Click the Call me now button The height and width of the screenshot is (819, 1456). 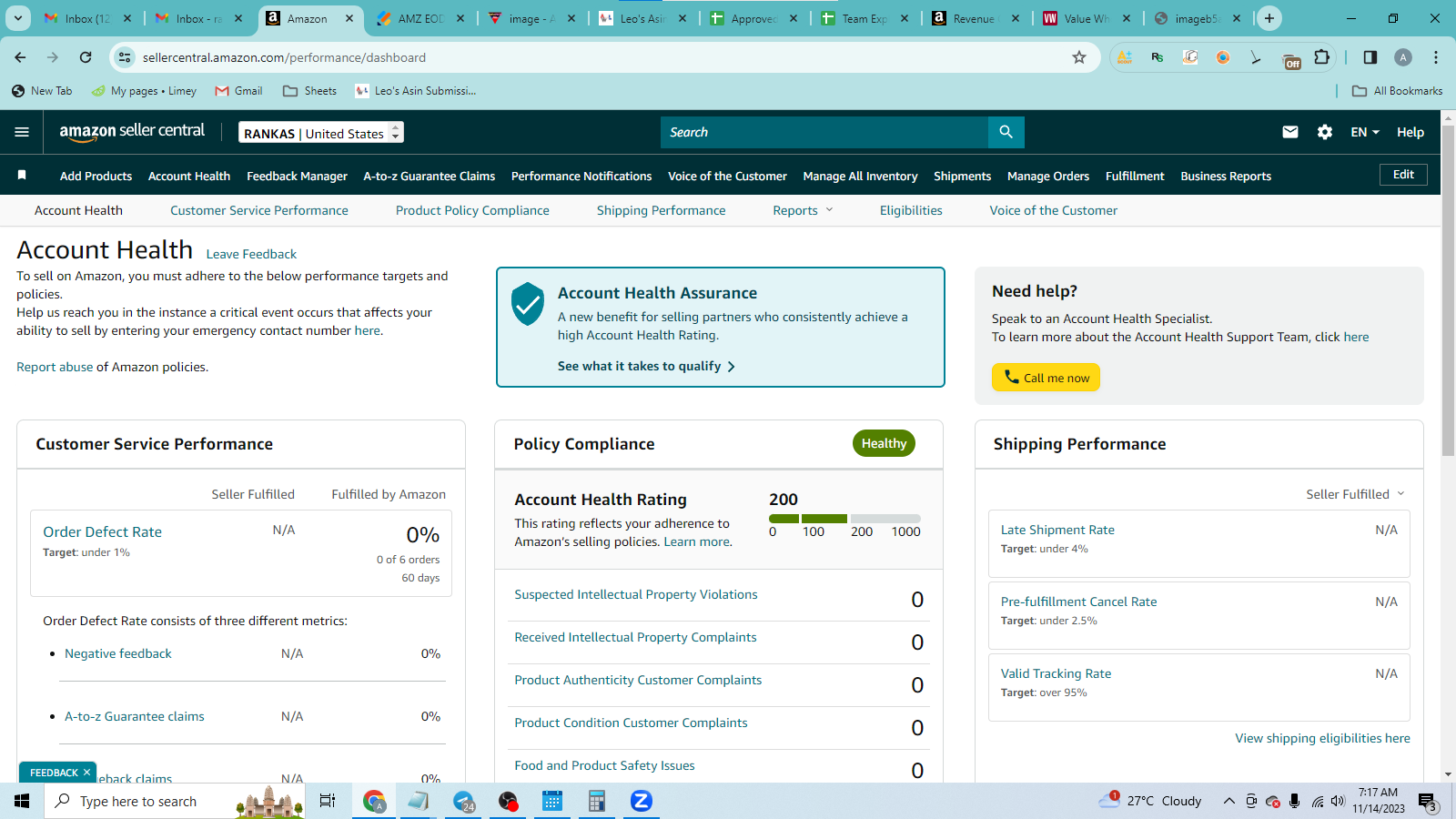click(x=1046, y=378)
